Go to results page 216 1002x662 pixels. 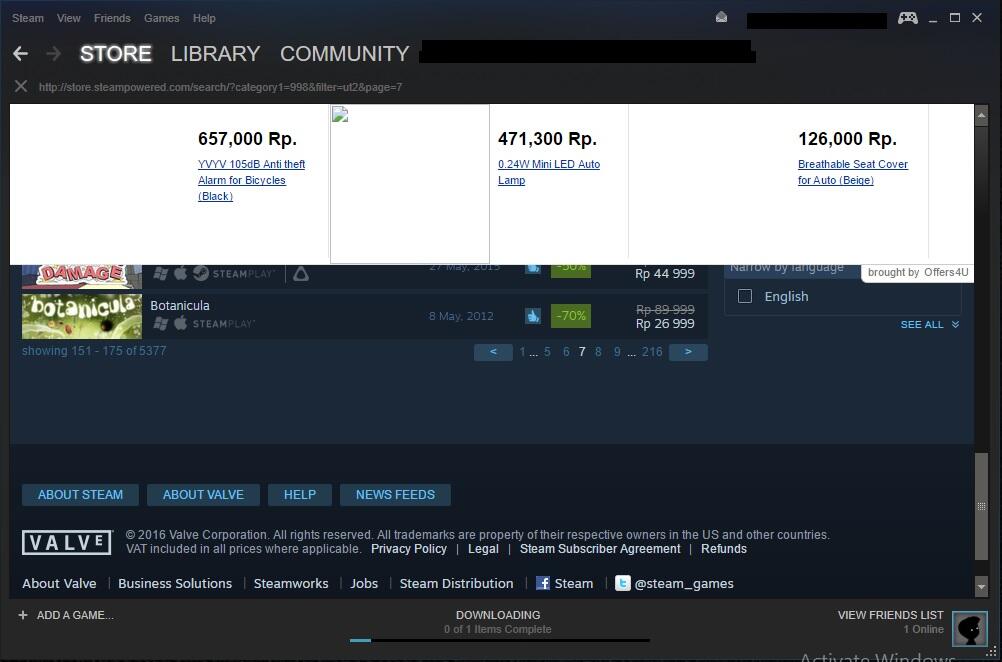[x=652, y=352]
